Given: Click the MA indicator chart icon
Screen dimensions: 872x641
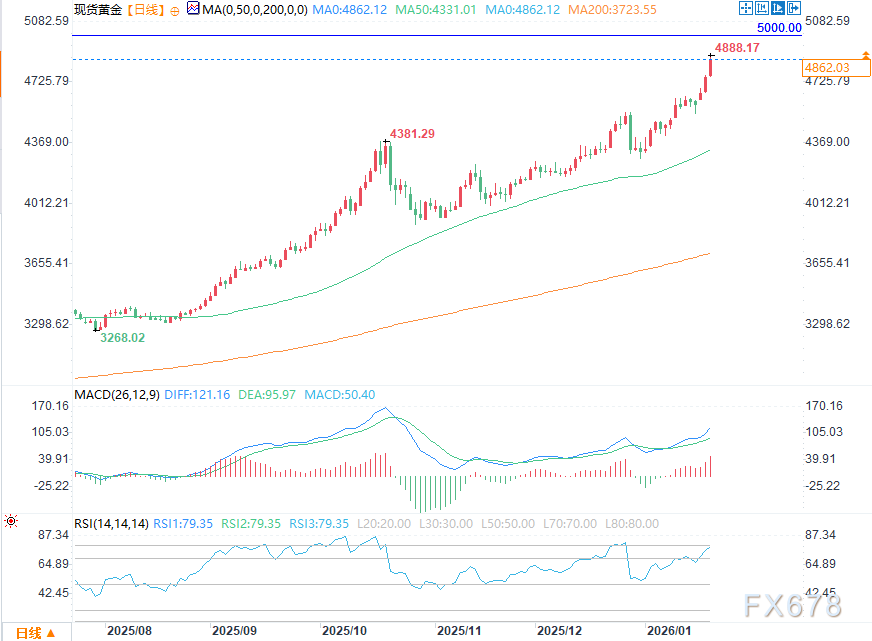Looking at the screenshot, I should click(193, 9).
